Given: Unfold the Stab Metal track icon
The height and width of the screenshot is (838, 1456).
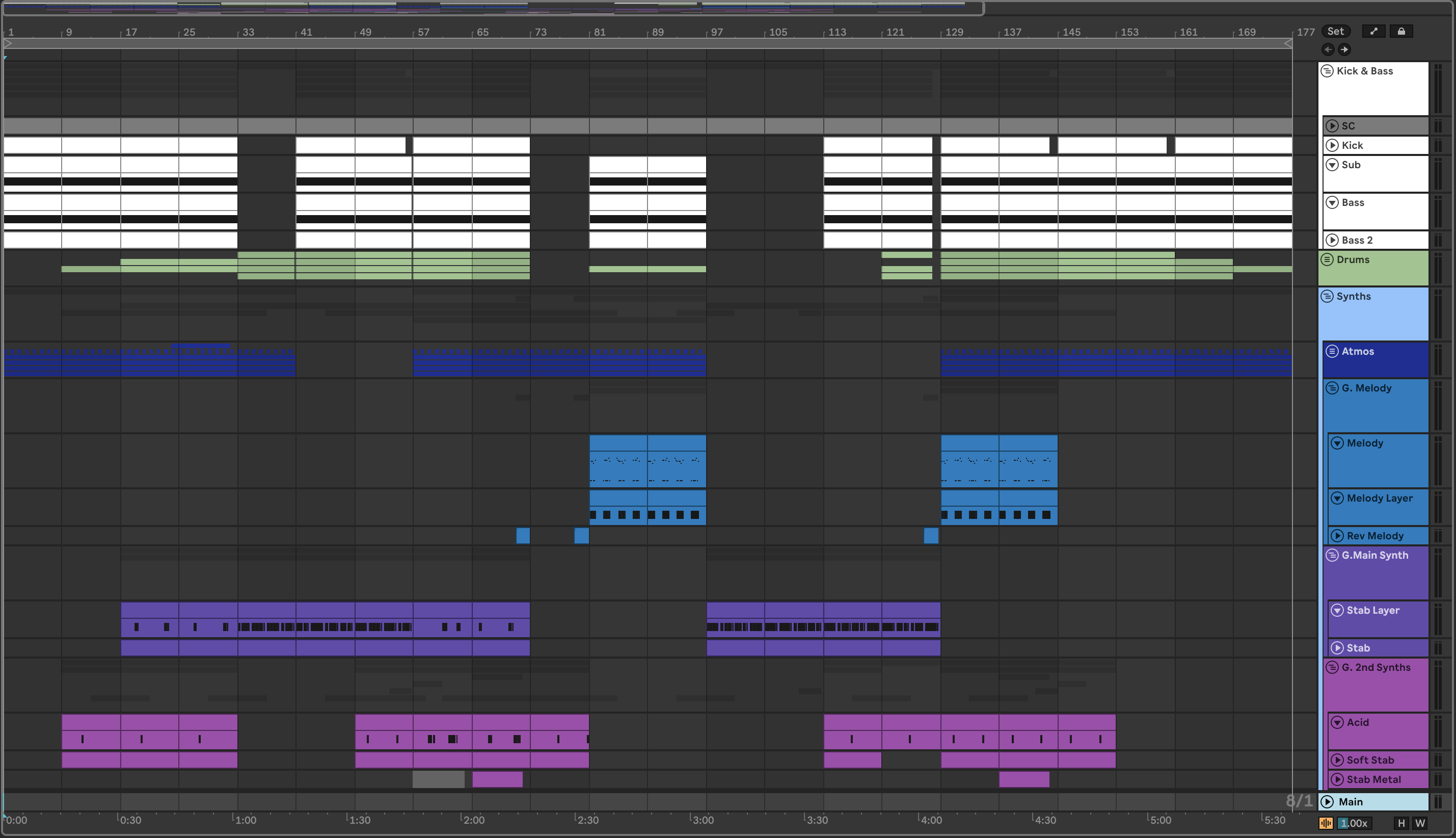Looking at the screenshot, I should pyautogui.click(x=1337, y=779).
